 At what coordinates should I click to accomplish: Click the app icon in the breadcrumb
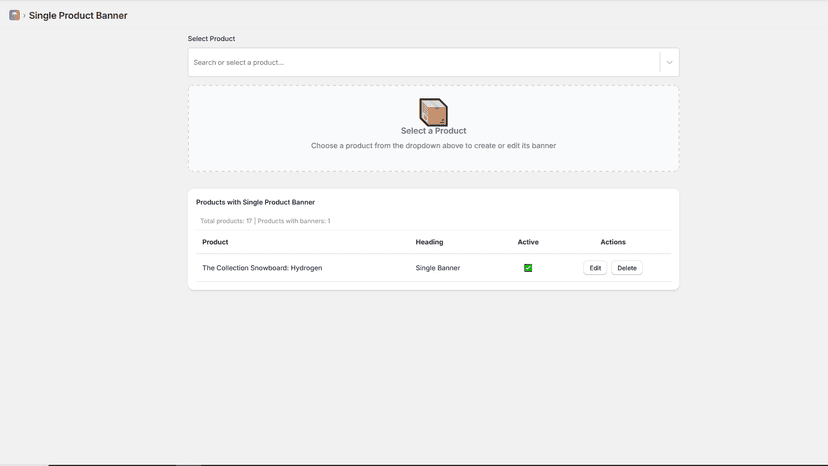(14, 15)
